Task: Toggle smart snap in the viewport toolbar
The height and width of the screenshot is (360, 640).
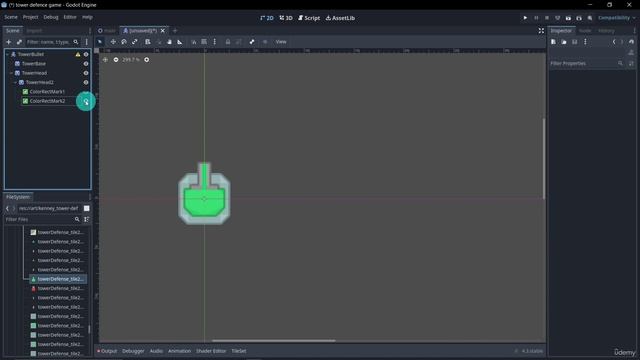Action: pos(194,42)
